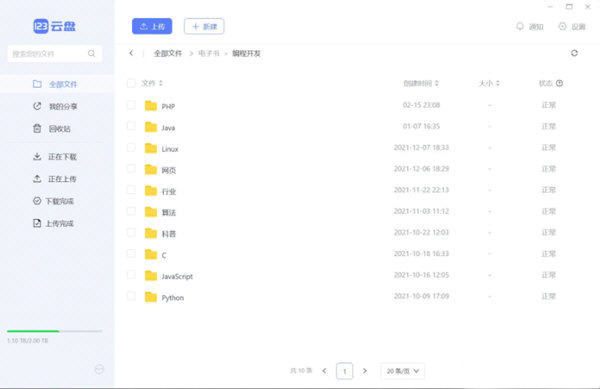This screenshot has width=600, height=389.
Task: Click the search file input field
Action: pos(55,54)
